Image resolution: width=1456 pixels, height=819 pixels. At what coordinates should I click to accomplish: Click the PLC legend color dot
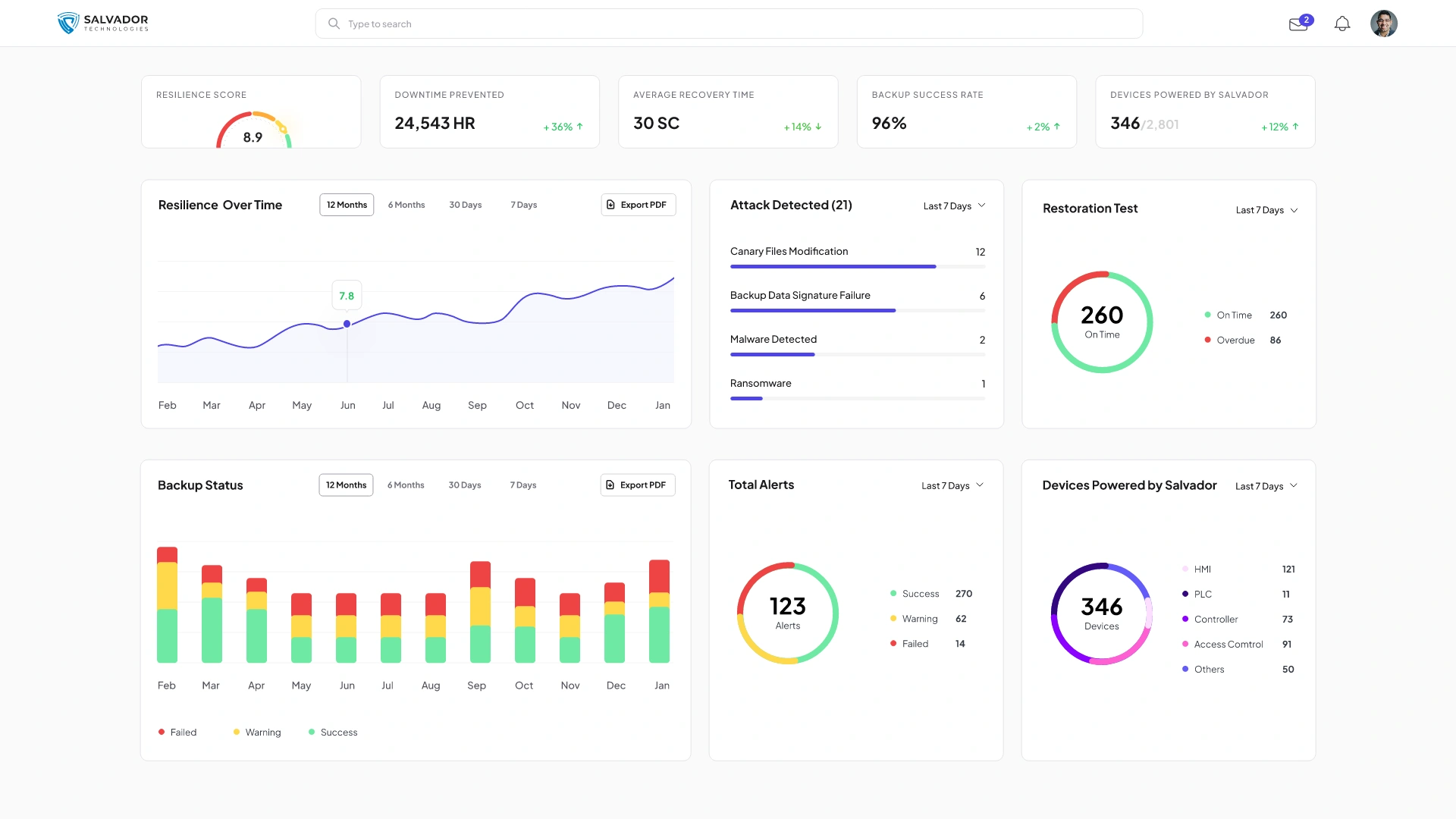(x=1185, y=594)
